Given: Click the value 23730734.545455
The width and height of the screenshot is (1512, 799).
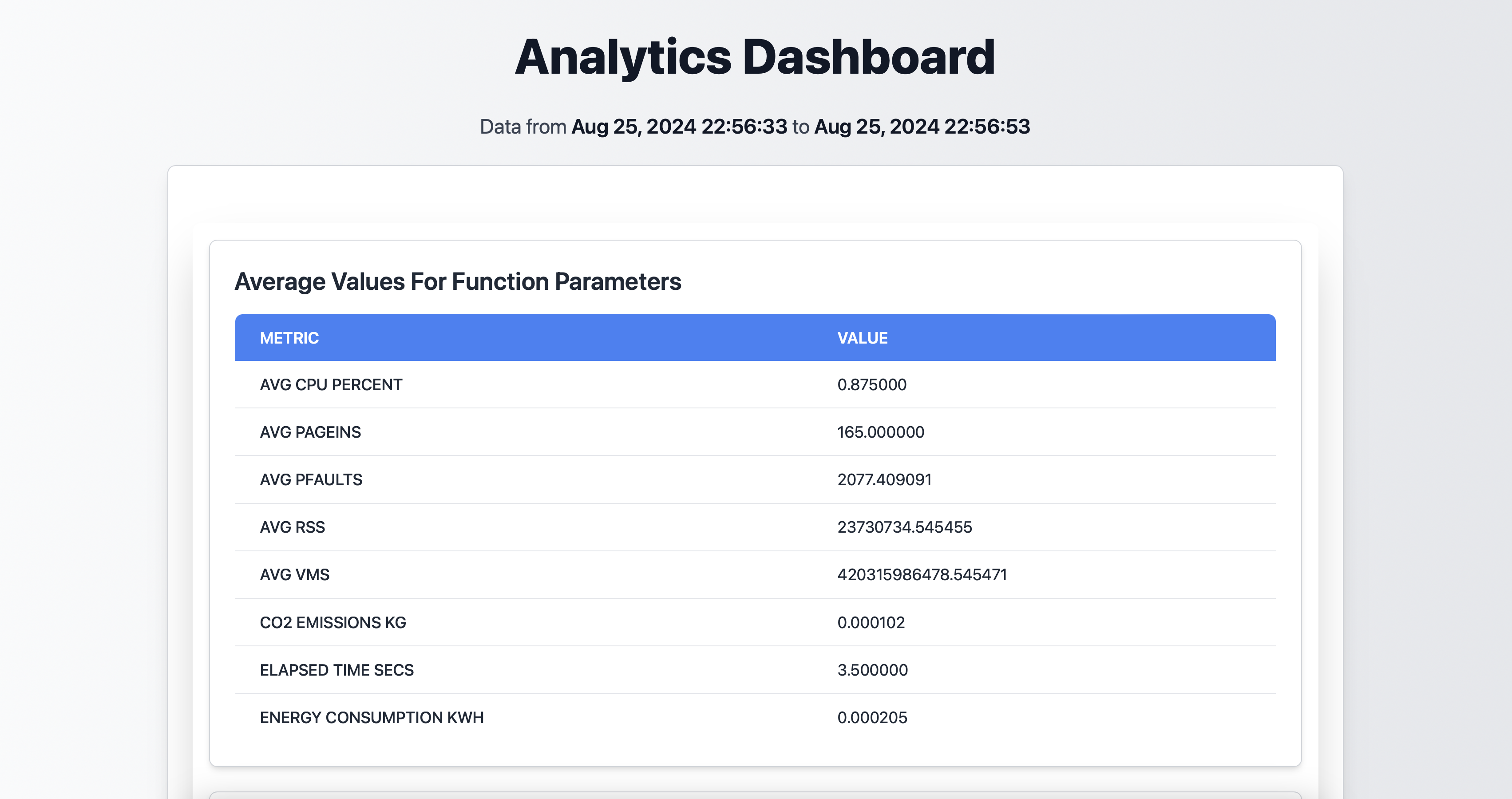Looking at the screenshot, I should click(x=905, y=527).
